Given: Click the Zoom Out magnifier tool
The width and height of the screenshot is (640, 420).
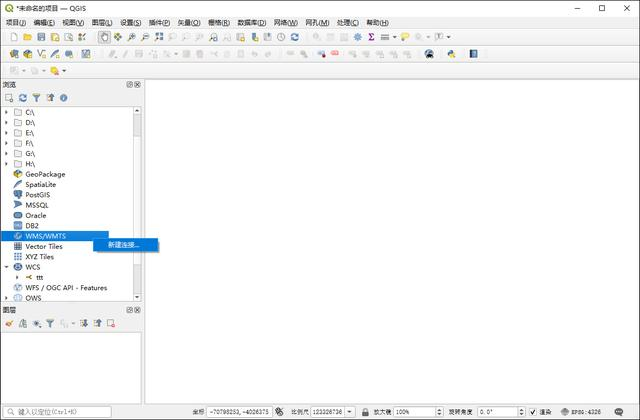Looking at the screenshot, I should 145,37.
